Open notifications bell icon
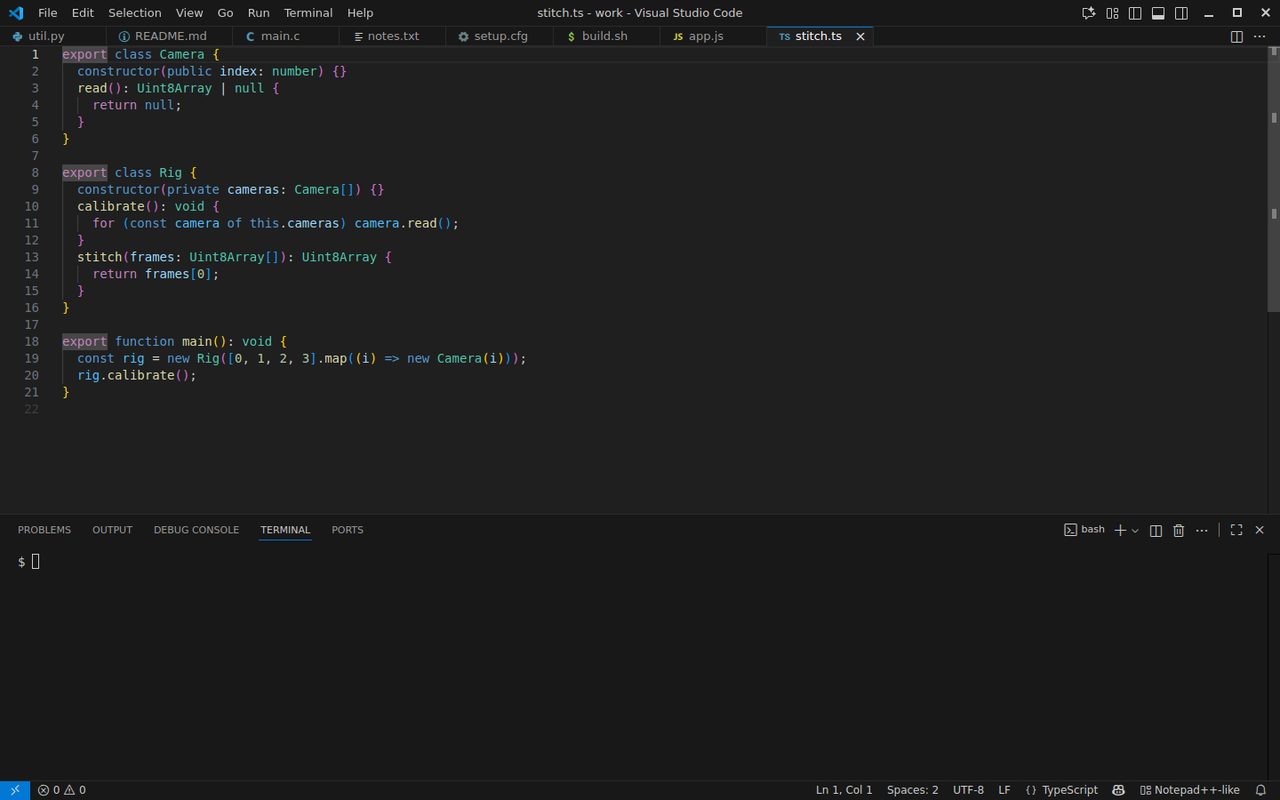Screen dimensions: 1280x800 [x=1261, y=790]
